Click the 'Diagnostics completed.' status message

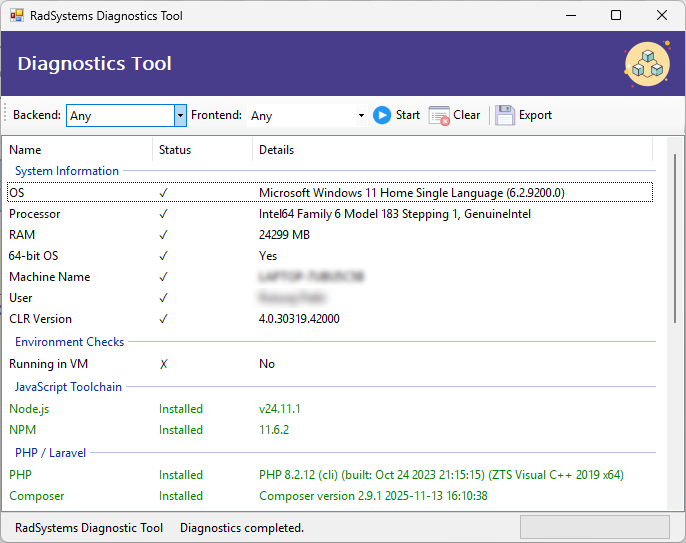(242, 528)
